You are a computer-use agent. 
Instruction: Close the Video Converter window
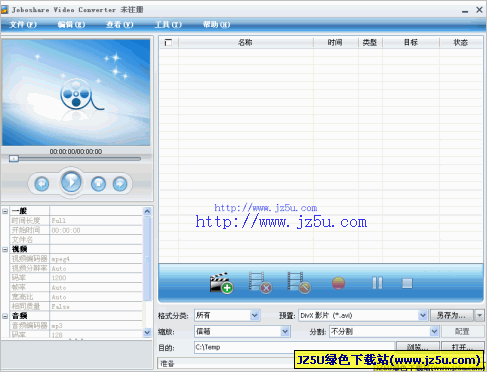click(x=479, y=10)
